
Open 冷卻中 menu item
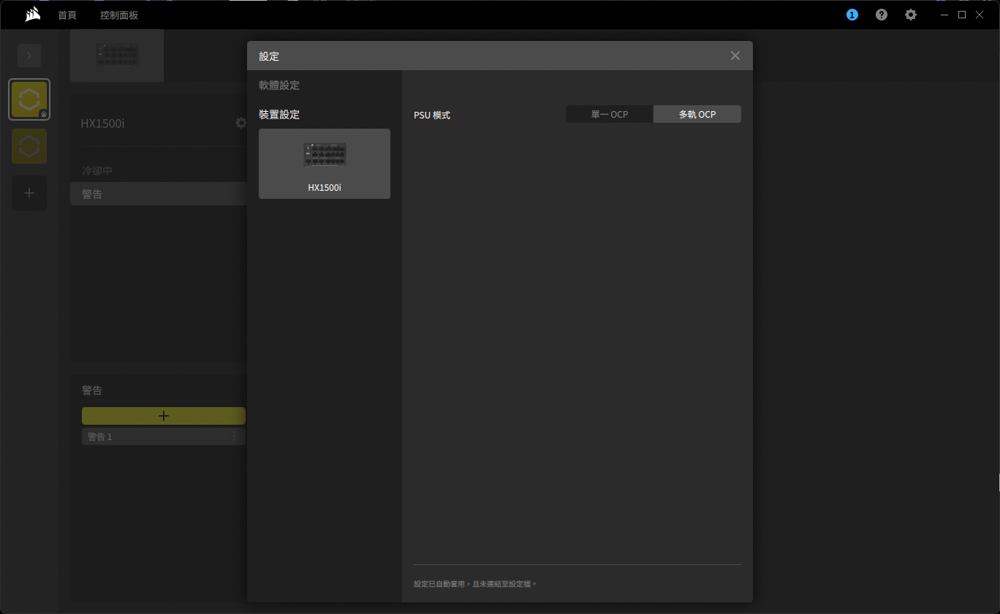click(97, 170)
